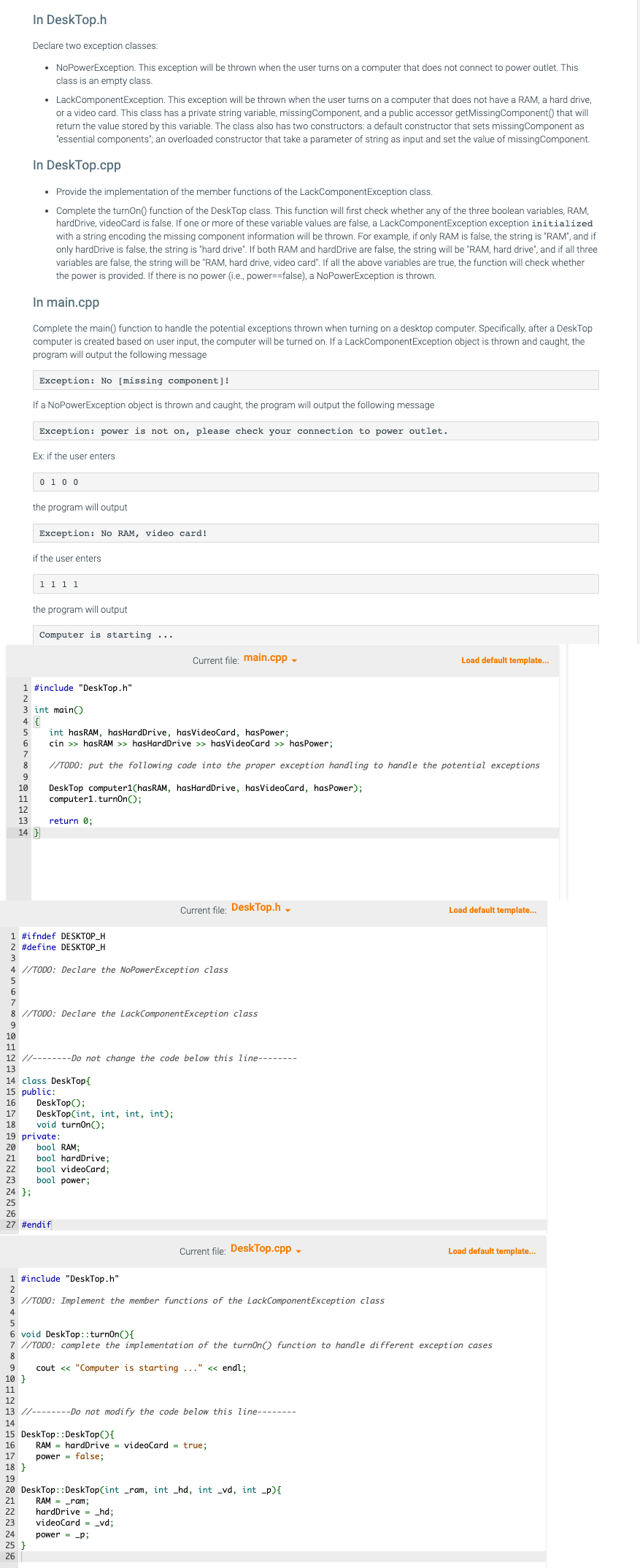Select 'Exception: No [missing component]!' sample box
The width and height of the screenshot is (640, 1568).
316,380
